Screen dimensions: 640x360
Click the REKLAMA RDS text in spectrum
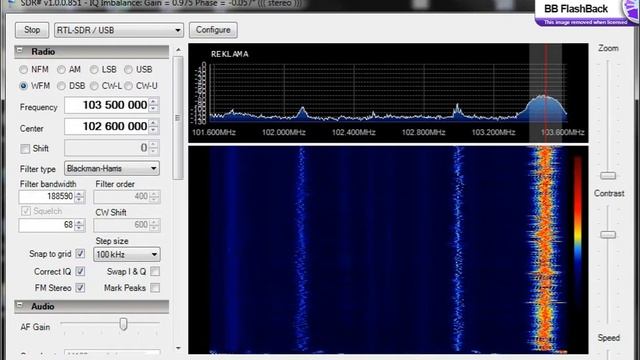(229, 54)
